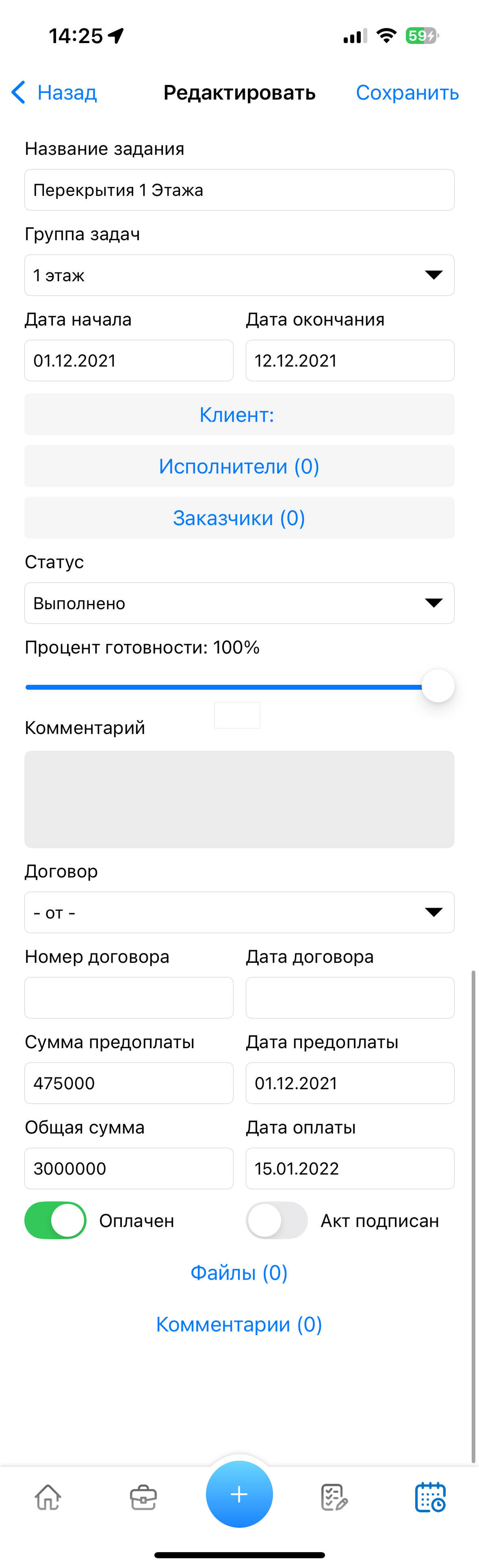Enable the Акт подписан switch

click(277, 1220)
